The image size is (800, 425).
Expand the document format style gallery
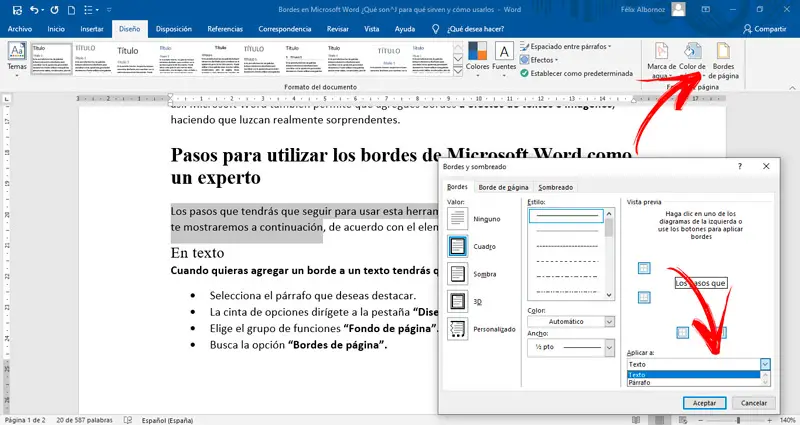(x=458, y=72)
